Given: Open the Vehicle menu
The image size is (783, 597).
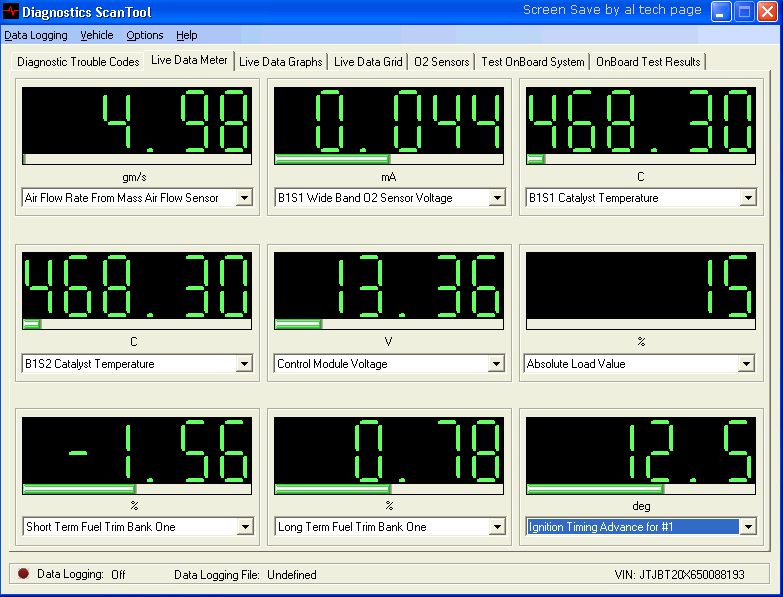Looking at the screenshot, I should tap(97, 35).
